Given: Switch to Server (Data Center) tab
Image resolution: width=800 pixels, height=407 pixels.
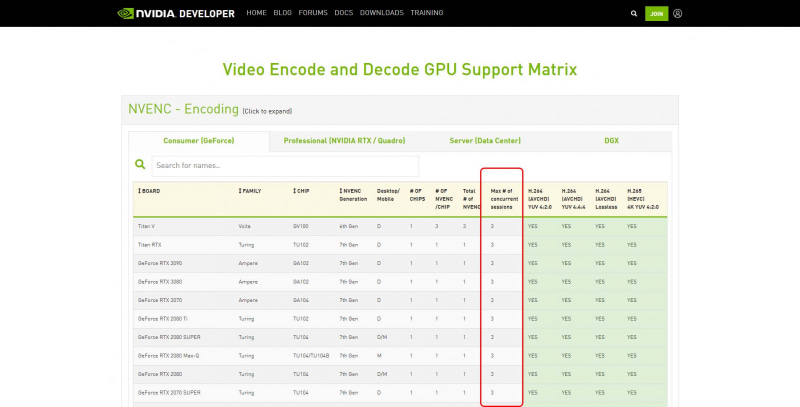Looking at the screenshot, I should pyautogui.click(x=485, y=141).
